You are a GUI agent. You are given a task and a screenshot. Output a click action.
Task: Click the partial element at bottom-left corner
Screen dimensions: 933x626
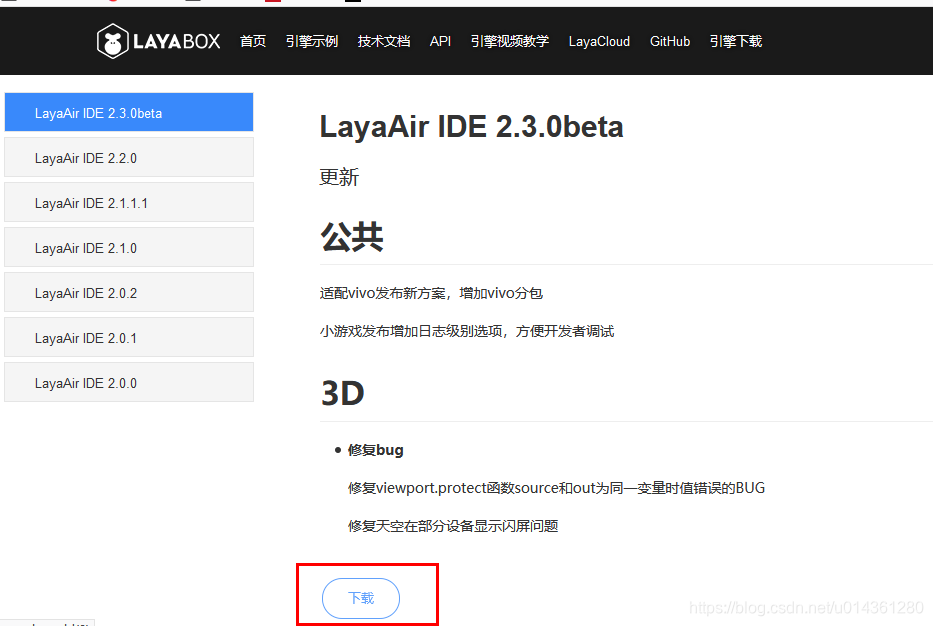click(x=47, y=621)
